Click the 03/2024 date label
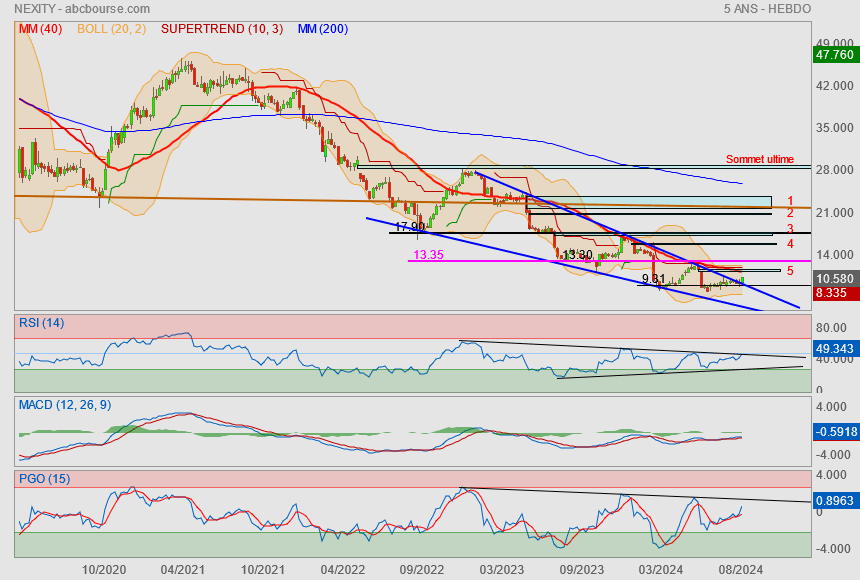 661,570
